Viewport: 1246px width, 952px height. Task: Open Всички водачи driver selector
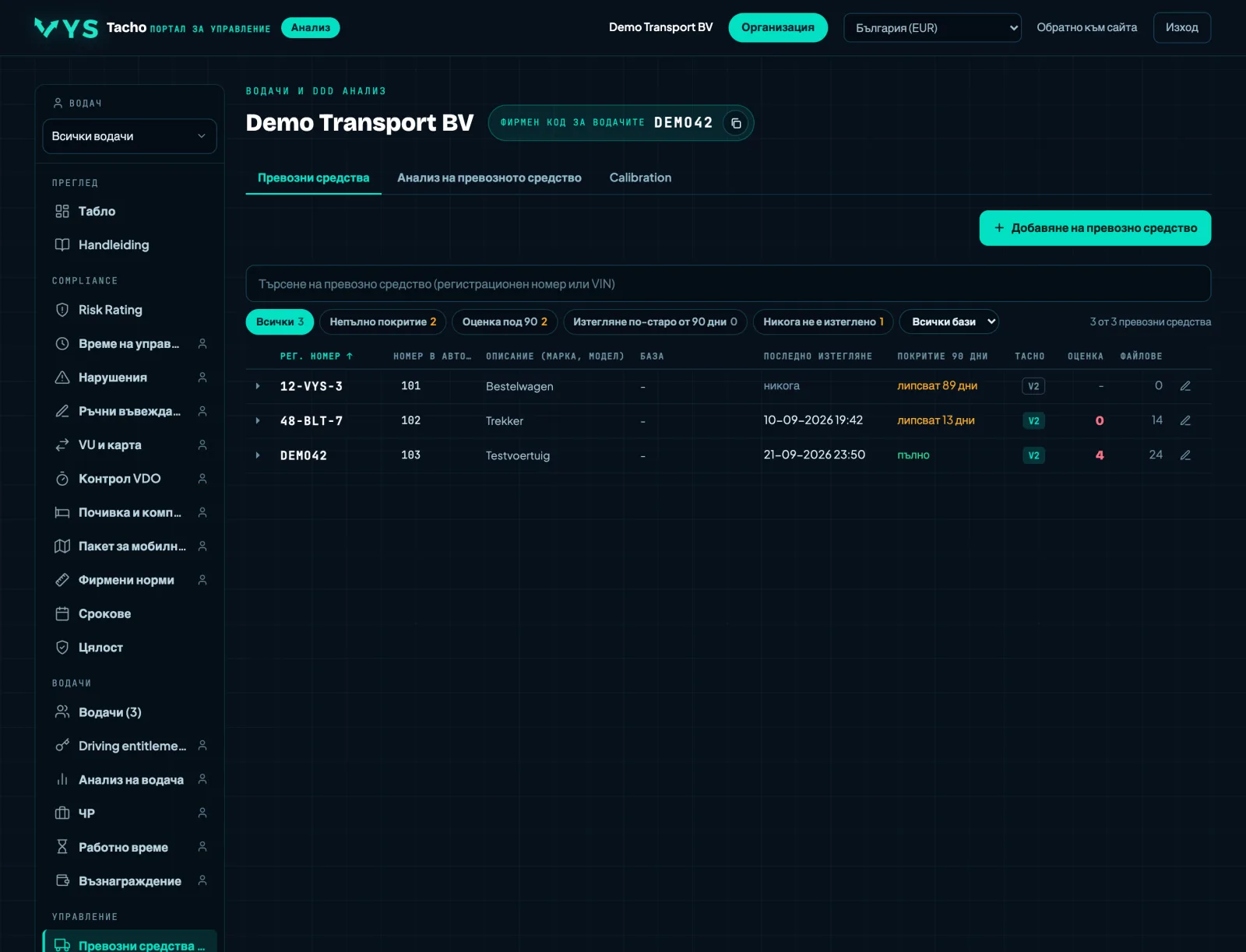(x=129, y=136)
